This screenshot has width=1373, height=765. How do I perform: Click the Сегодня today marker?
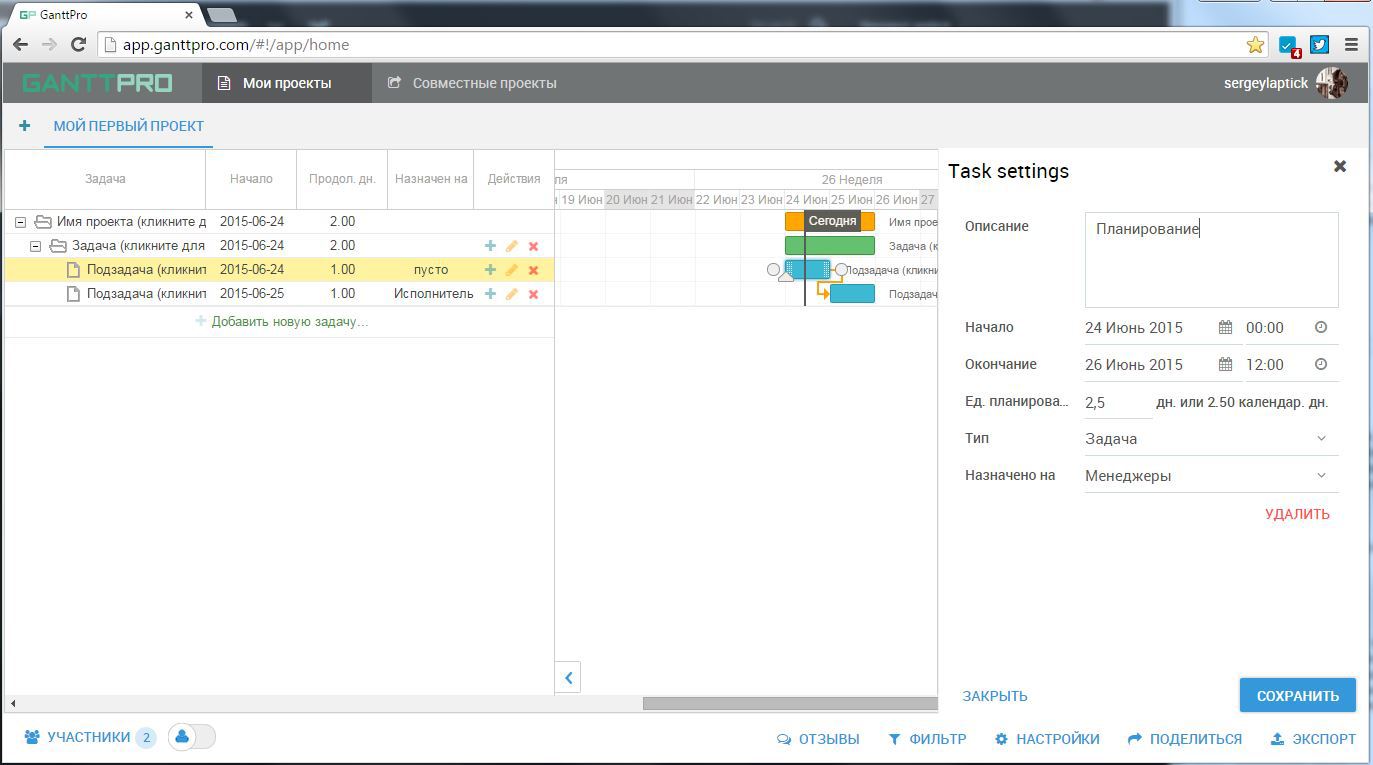tap(832, 221)
